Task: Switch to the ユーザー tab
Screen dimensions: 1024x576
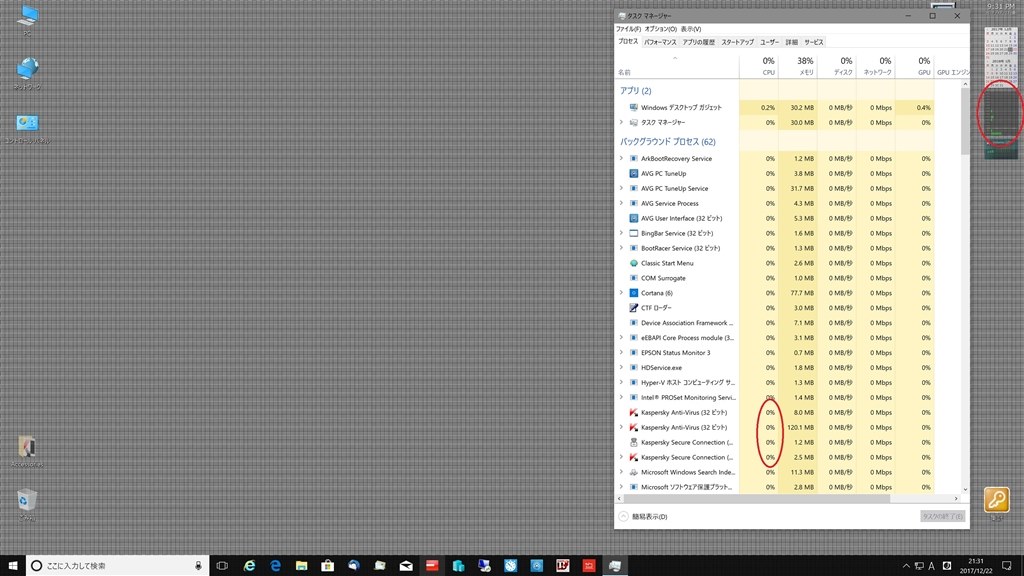Action: (769, 42)
